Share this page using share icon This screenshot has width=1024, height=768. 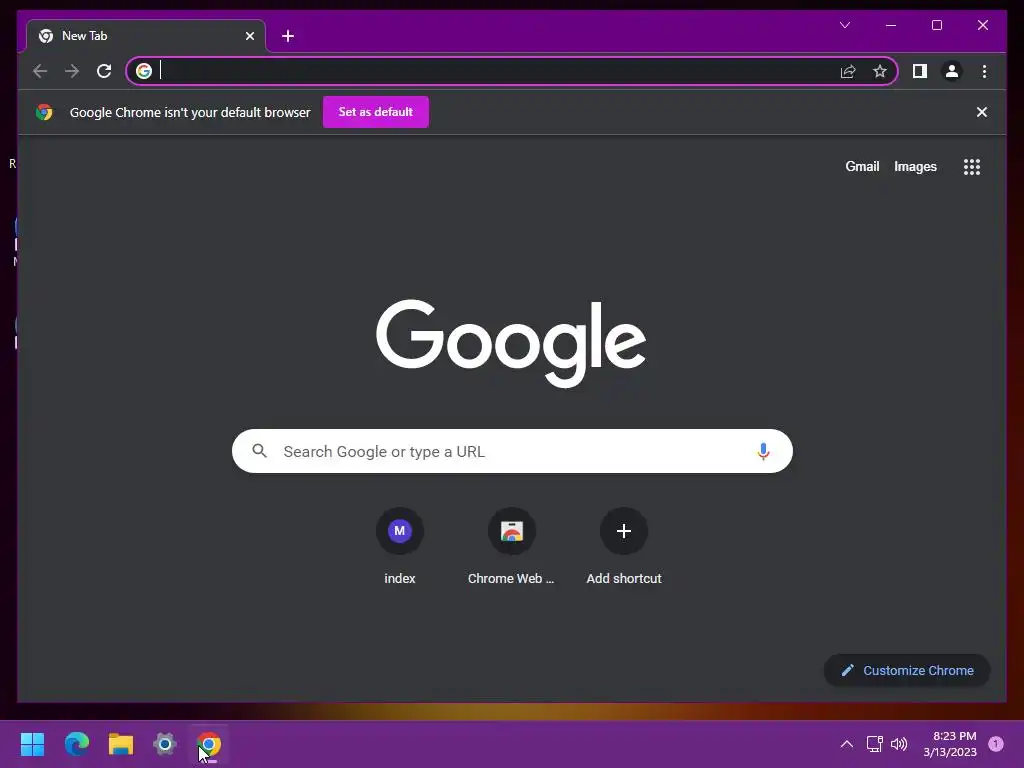(x=848, y=71)
